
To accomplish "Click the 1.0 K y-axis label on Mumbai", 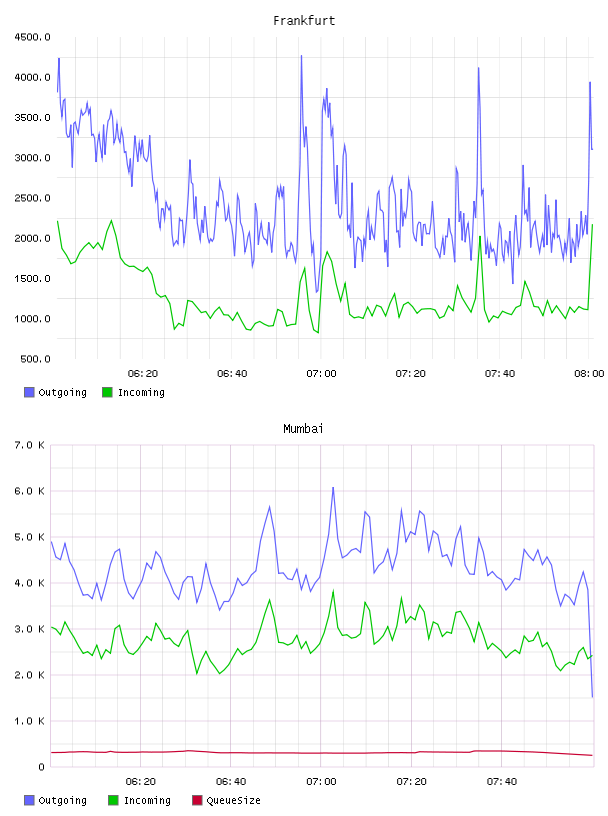I will point(29,721).
